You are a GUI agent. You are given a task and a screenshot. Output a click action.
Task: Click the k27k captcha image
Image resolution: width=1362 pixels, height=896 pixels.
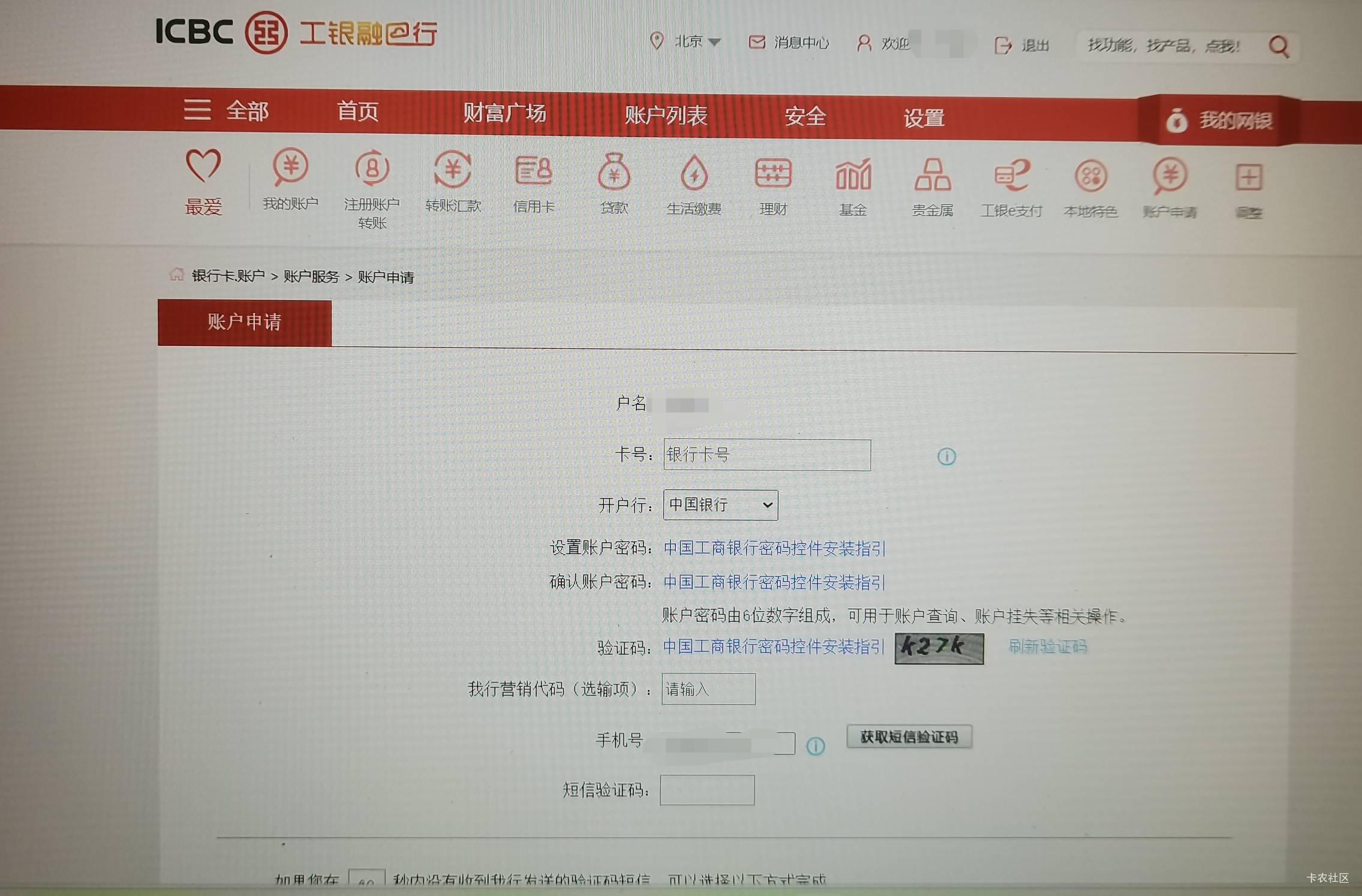939,648
